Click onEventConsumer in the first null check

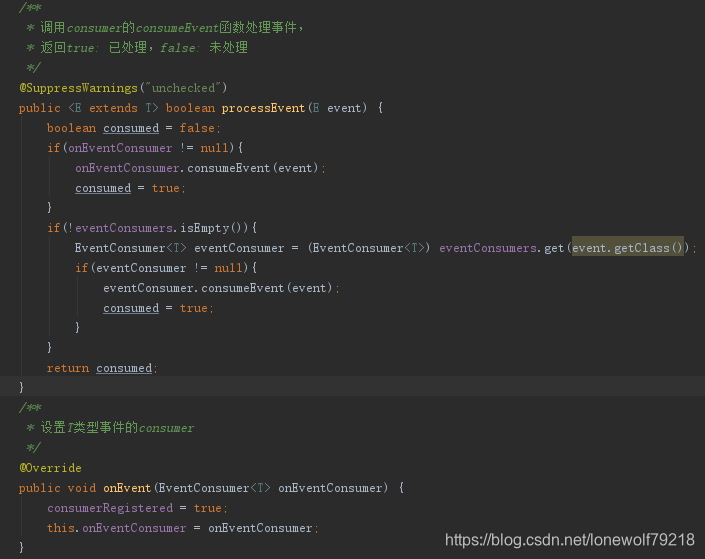pos(120,148)
